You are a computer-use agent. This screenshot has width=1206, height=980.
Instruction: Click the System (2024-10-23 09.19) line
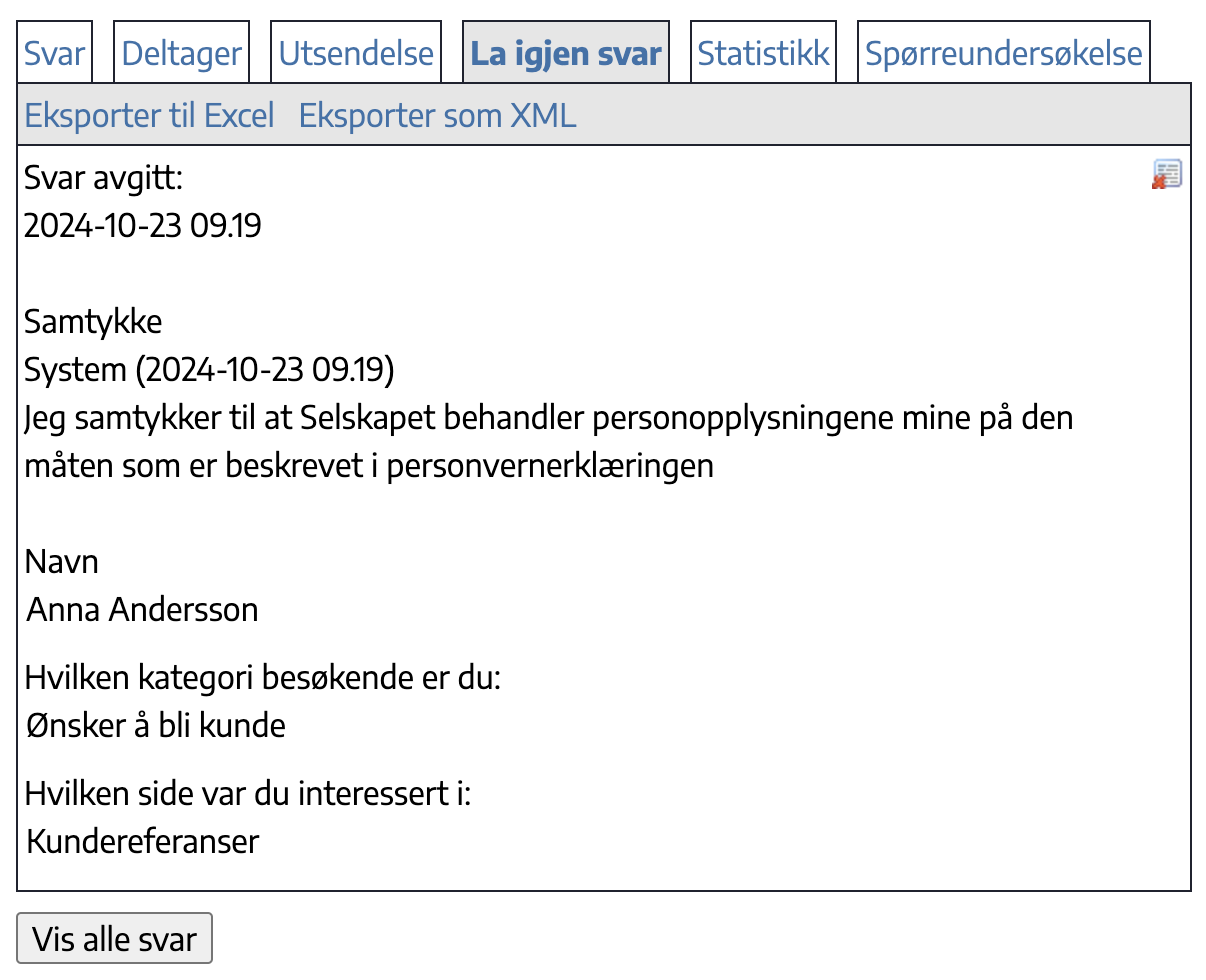tap(210, 370)
